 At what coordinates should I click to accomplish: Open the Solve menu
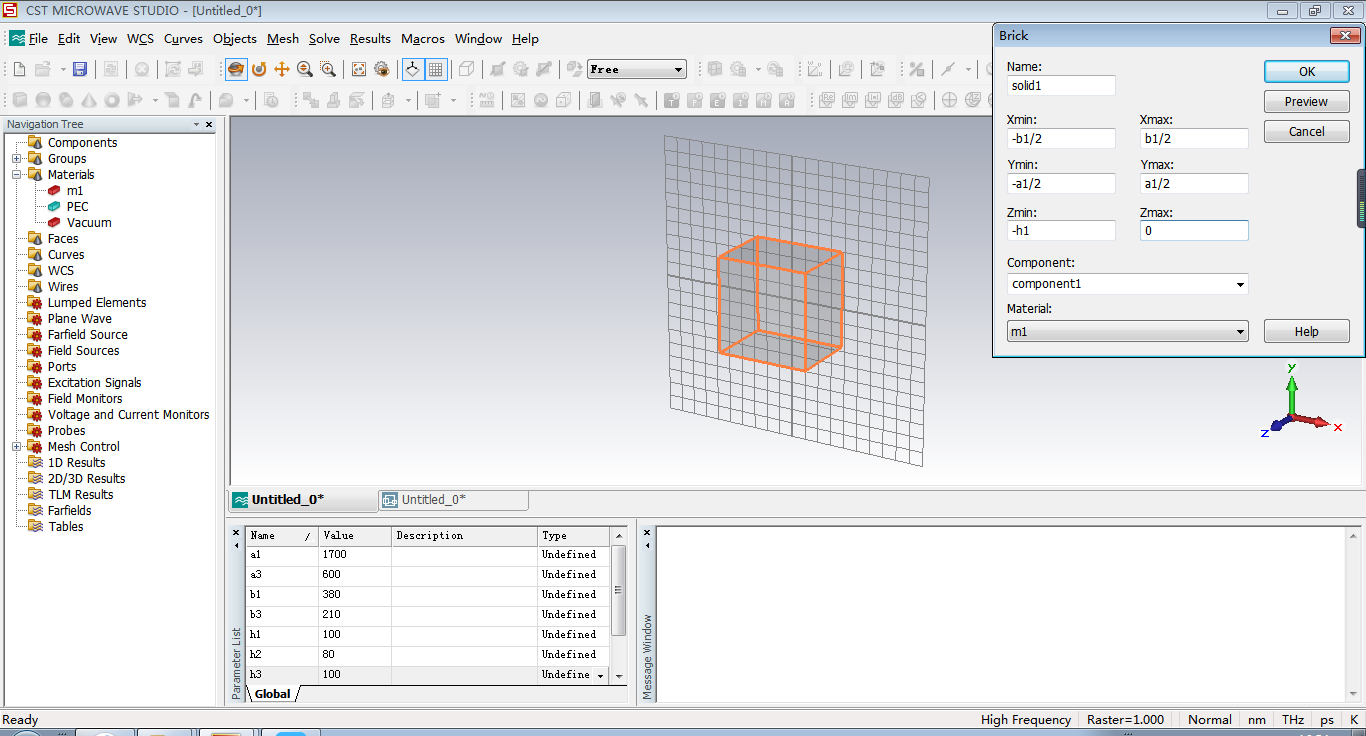point(324,39)
